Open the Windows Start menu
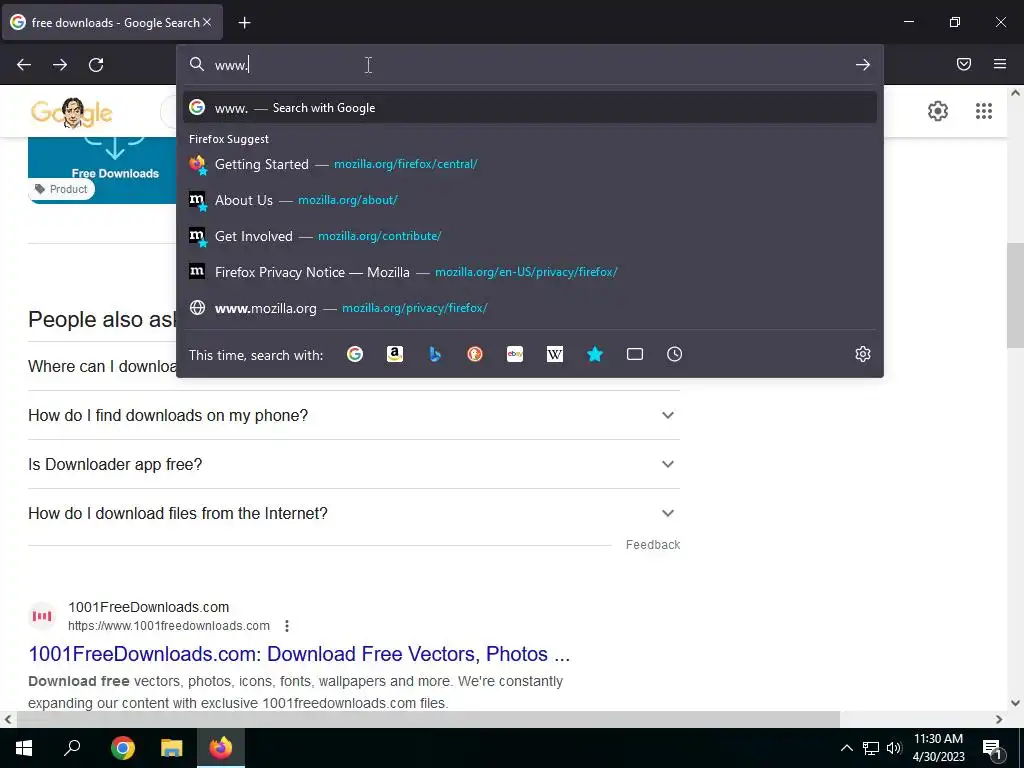The width and height of the screenshot is (1024, 768). [x=24, y=748]
